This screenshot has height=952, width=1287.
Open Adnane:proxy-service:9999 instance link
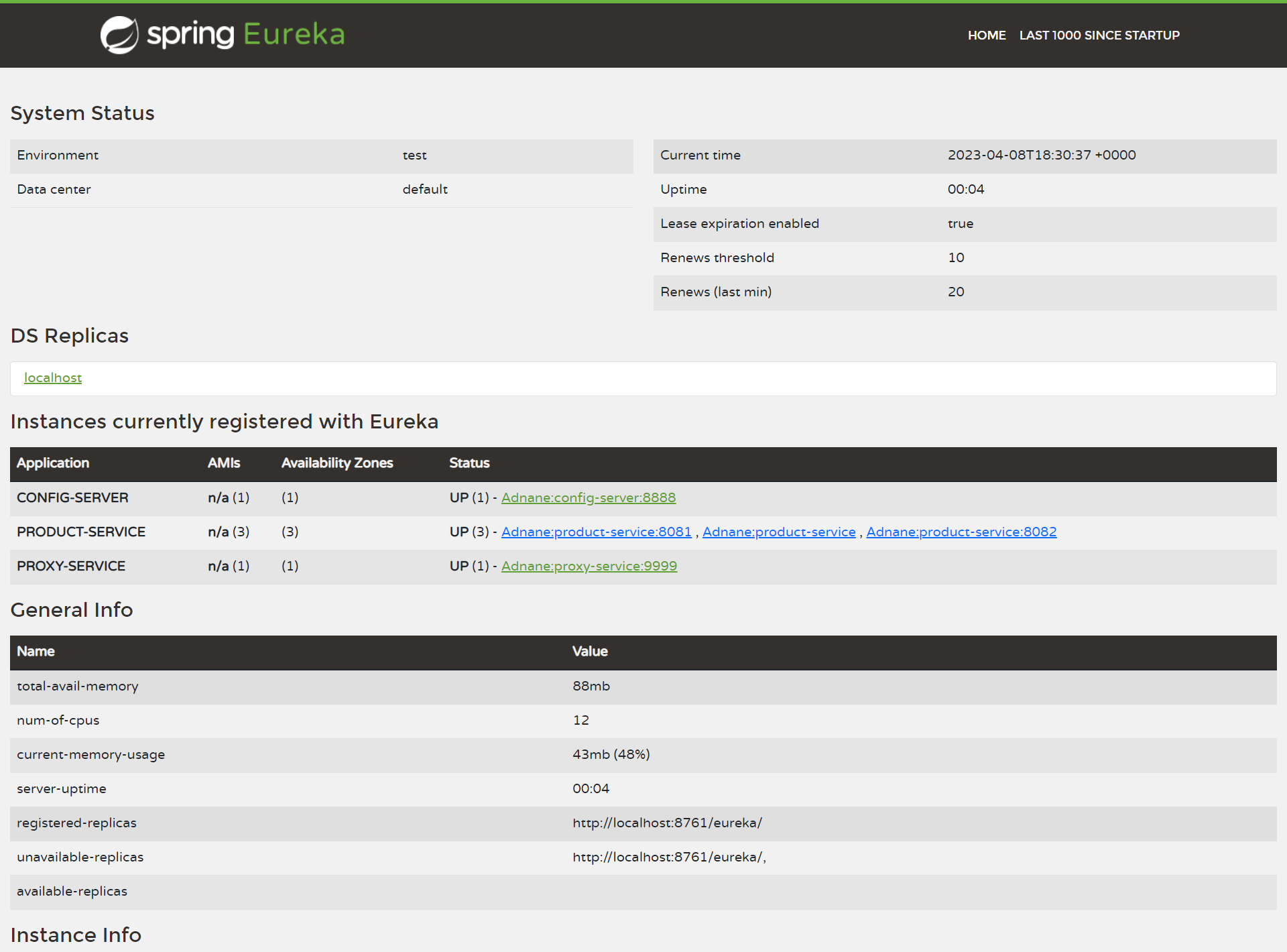pos(589,567)
